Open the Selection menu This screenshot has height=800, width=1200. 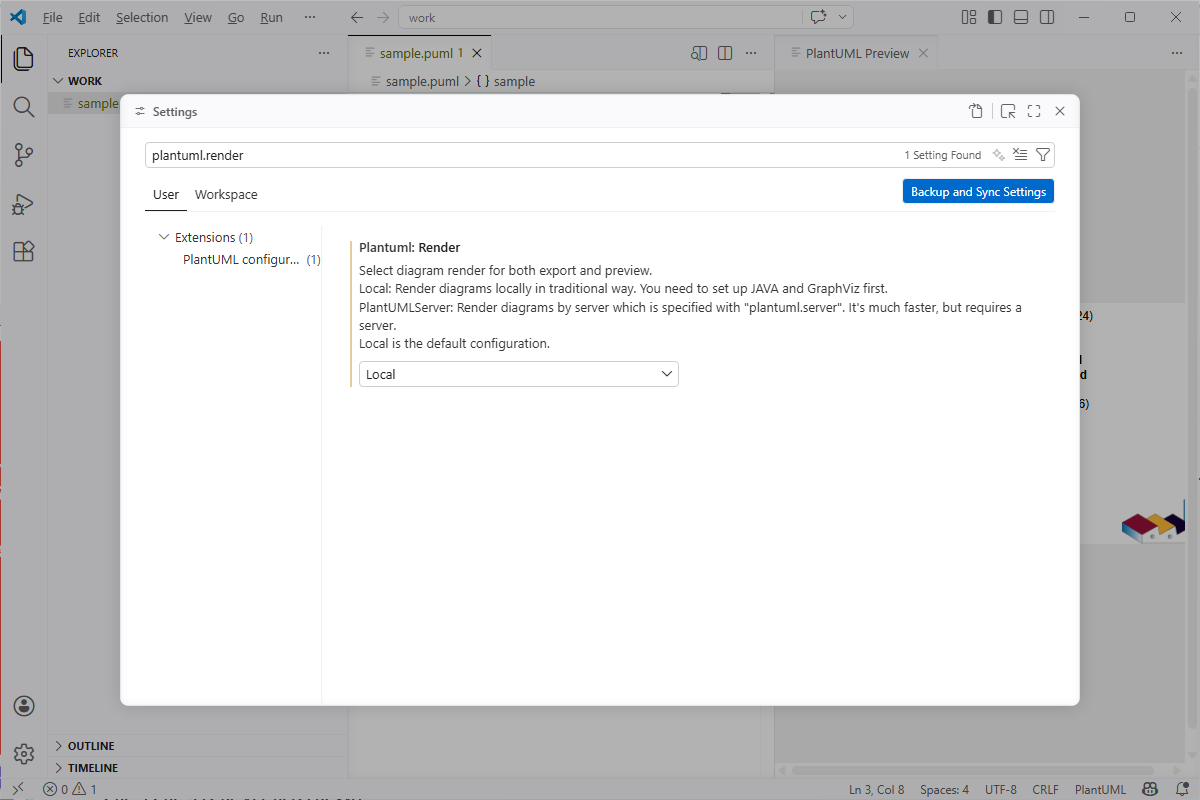pyautogui.click(x=142, y=18)
